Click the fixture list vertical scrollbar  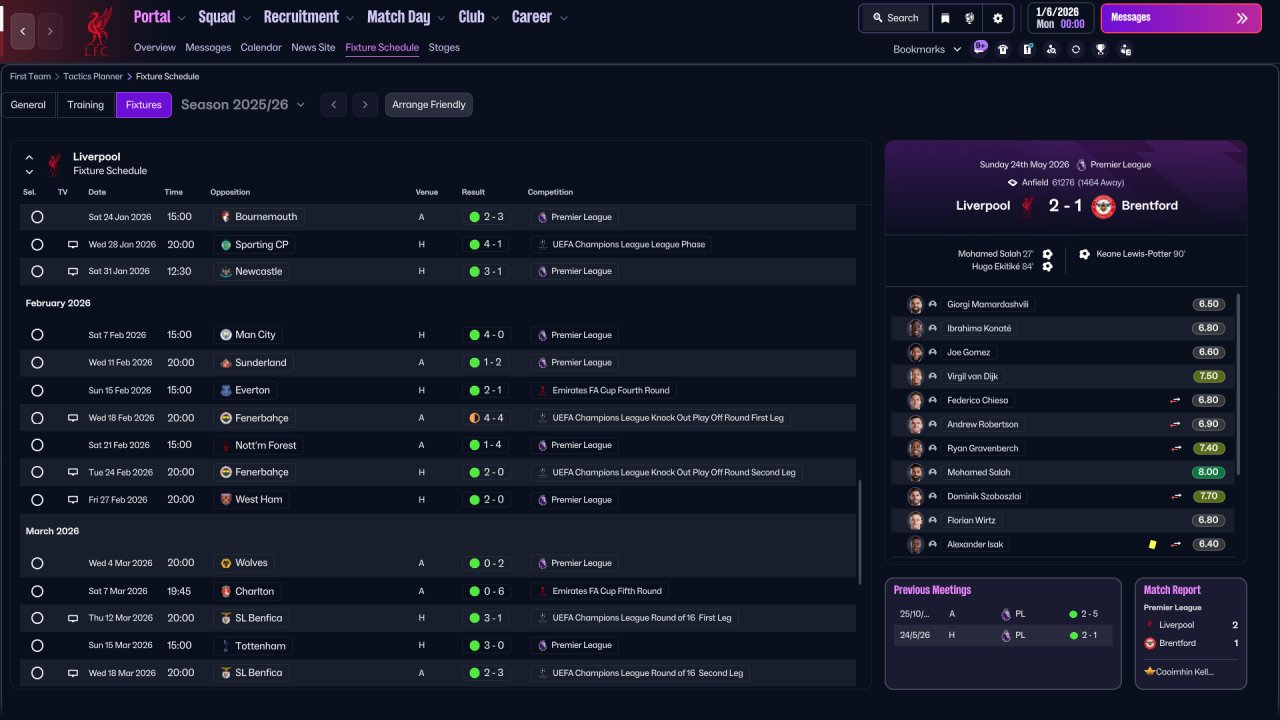pyautogui.click(x=859, y=534)
